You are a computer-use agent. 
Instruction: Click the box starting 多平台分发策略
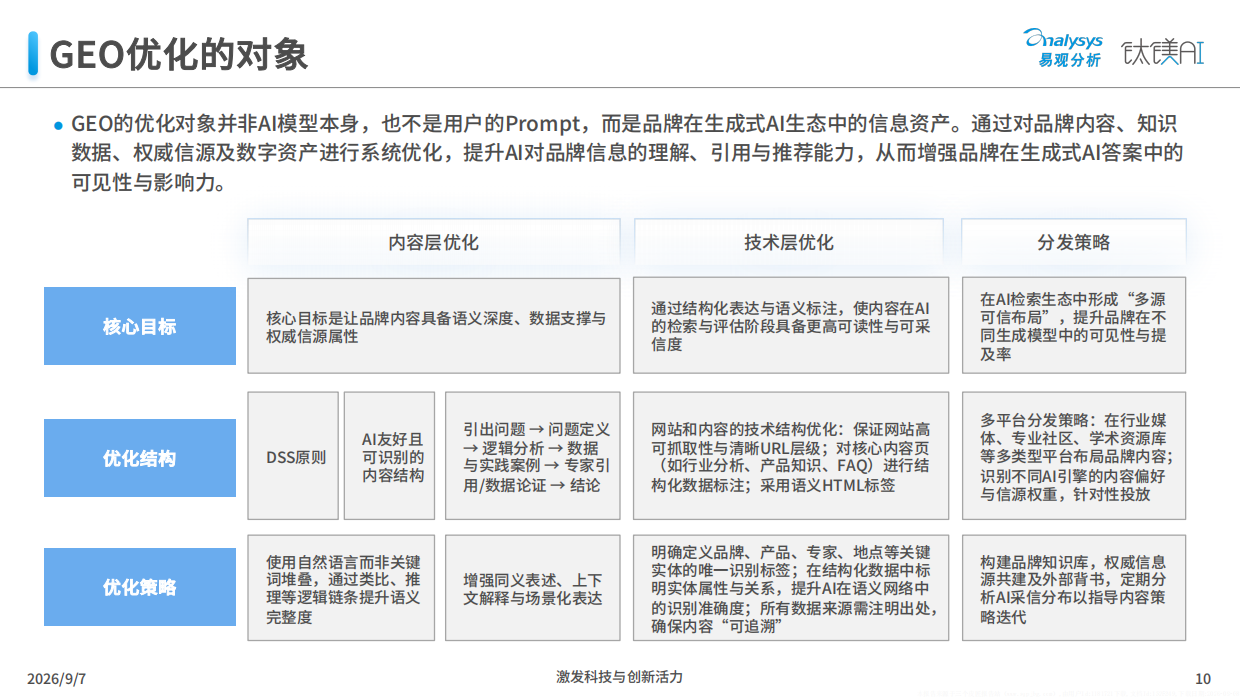point(1074,456)
